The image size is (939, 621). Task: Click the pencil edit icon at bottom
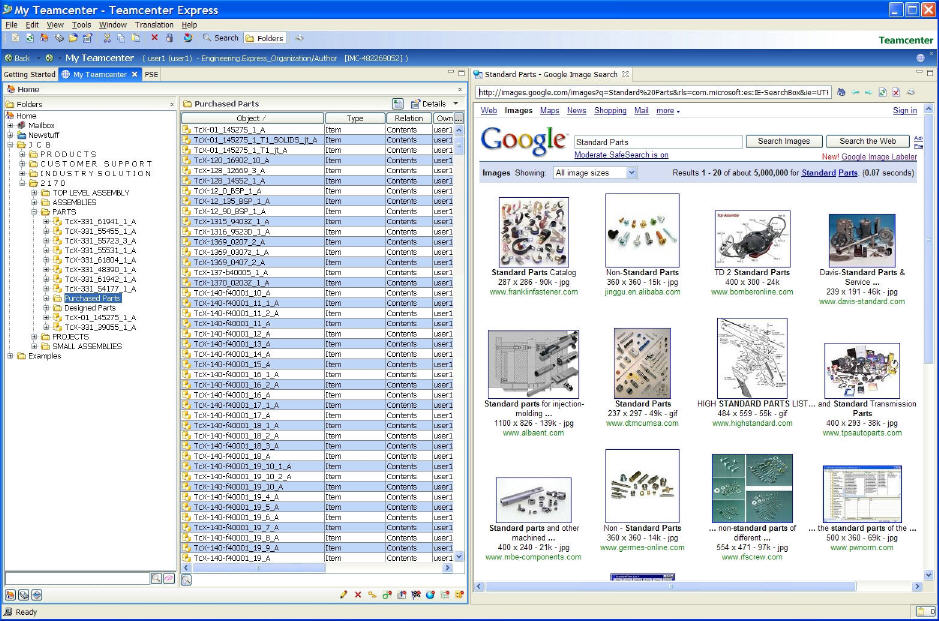(343, 595)
